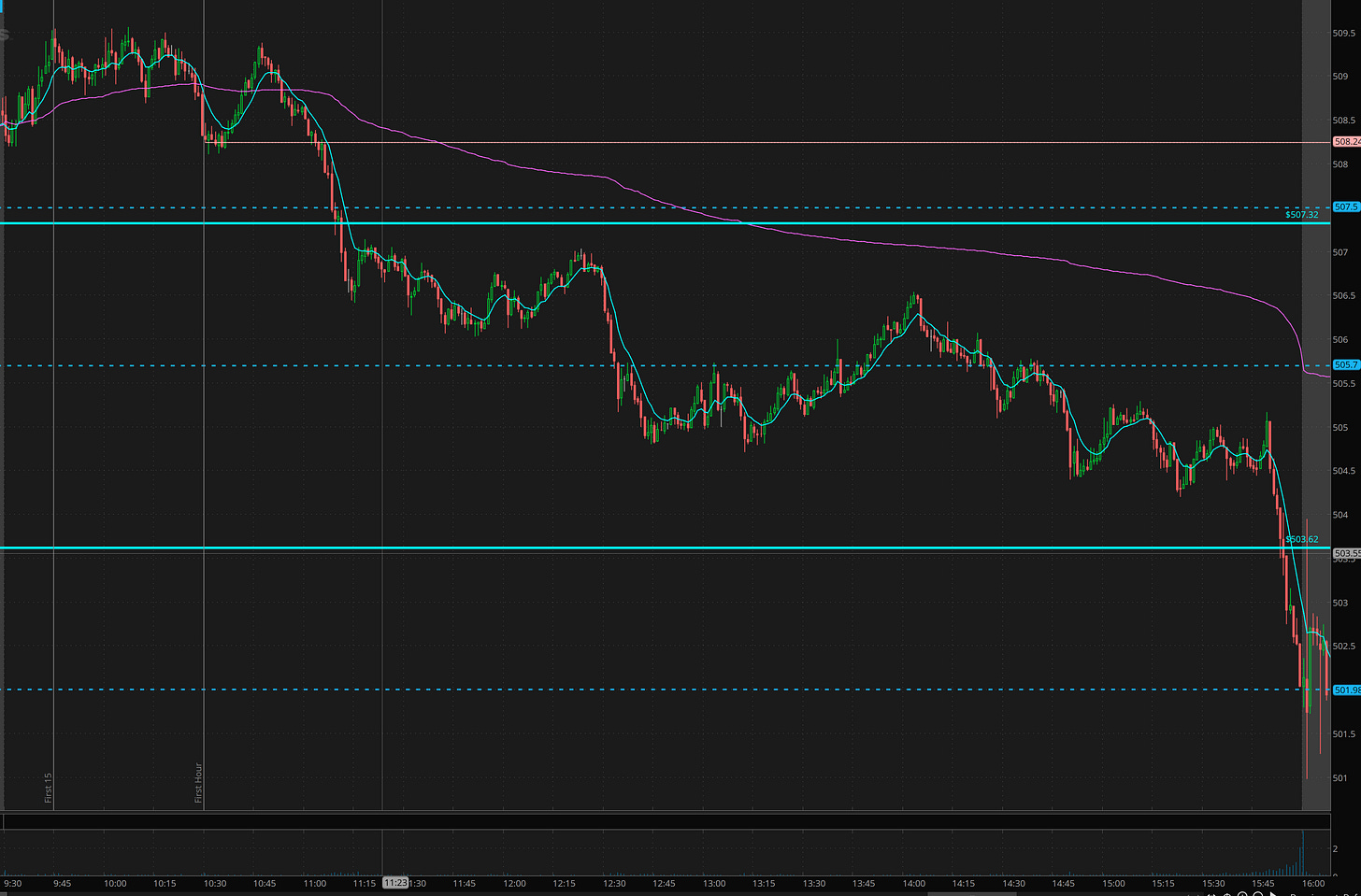Click the 9:45 time axis label

62,884
